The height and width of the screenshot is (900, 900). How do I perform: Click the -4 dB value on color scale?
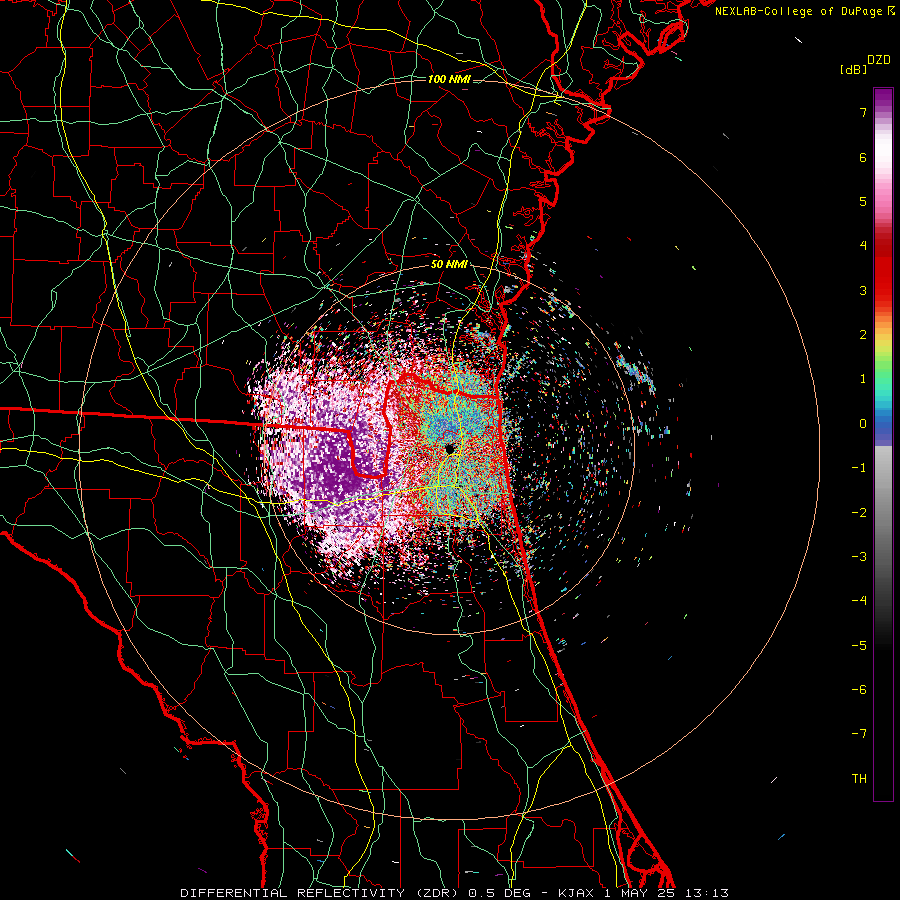[x=859, y=601]
